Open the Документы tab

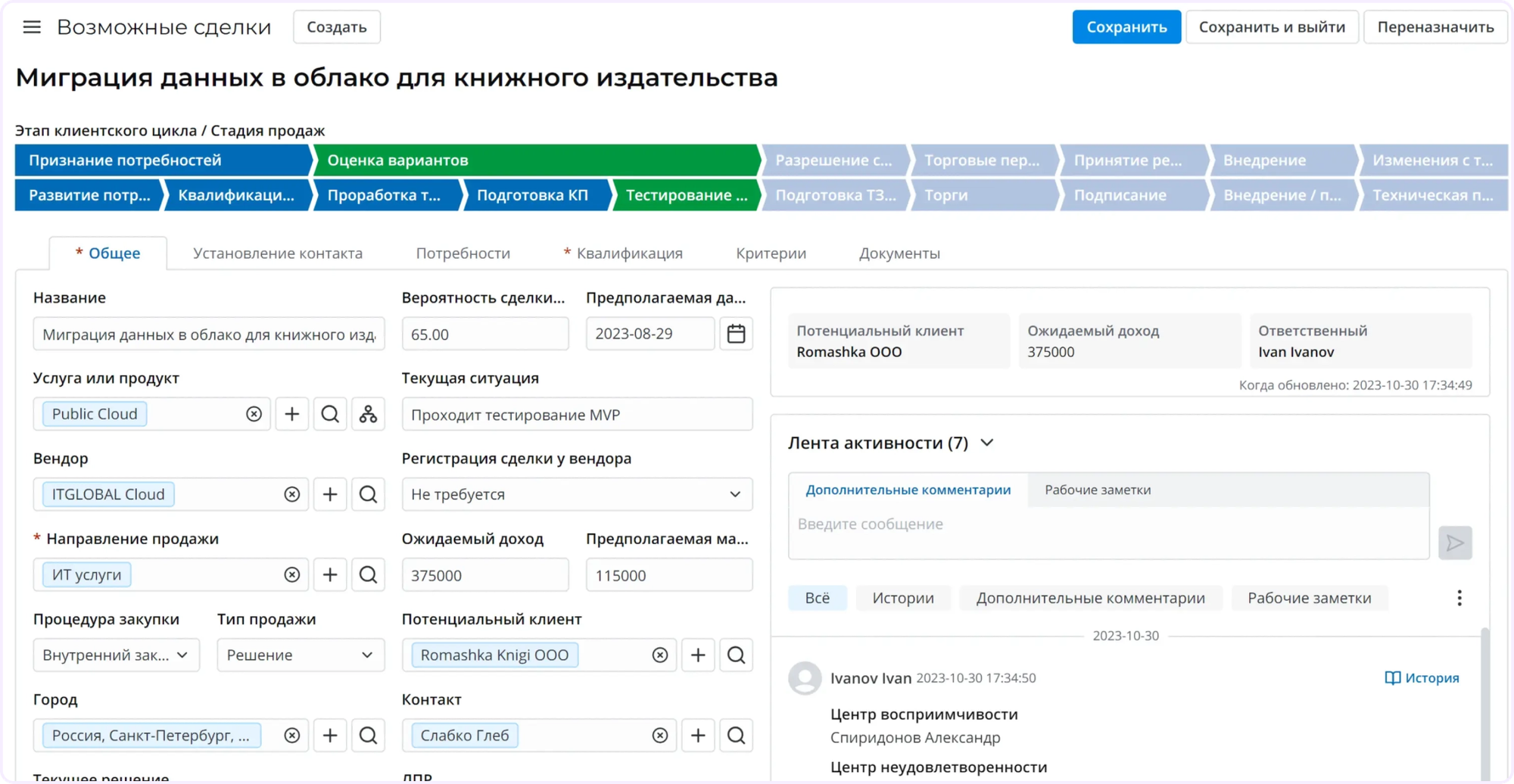899,253
